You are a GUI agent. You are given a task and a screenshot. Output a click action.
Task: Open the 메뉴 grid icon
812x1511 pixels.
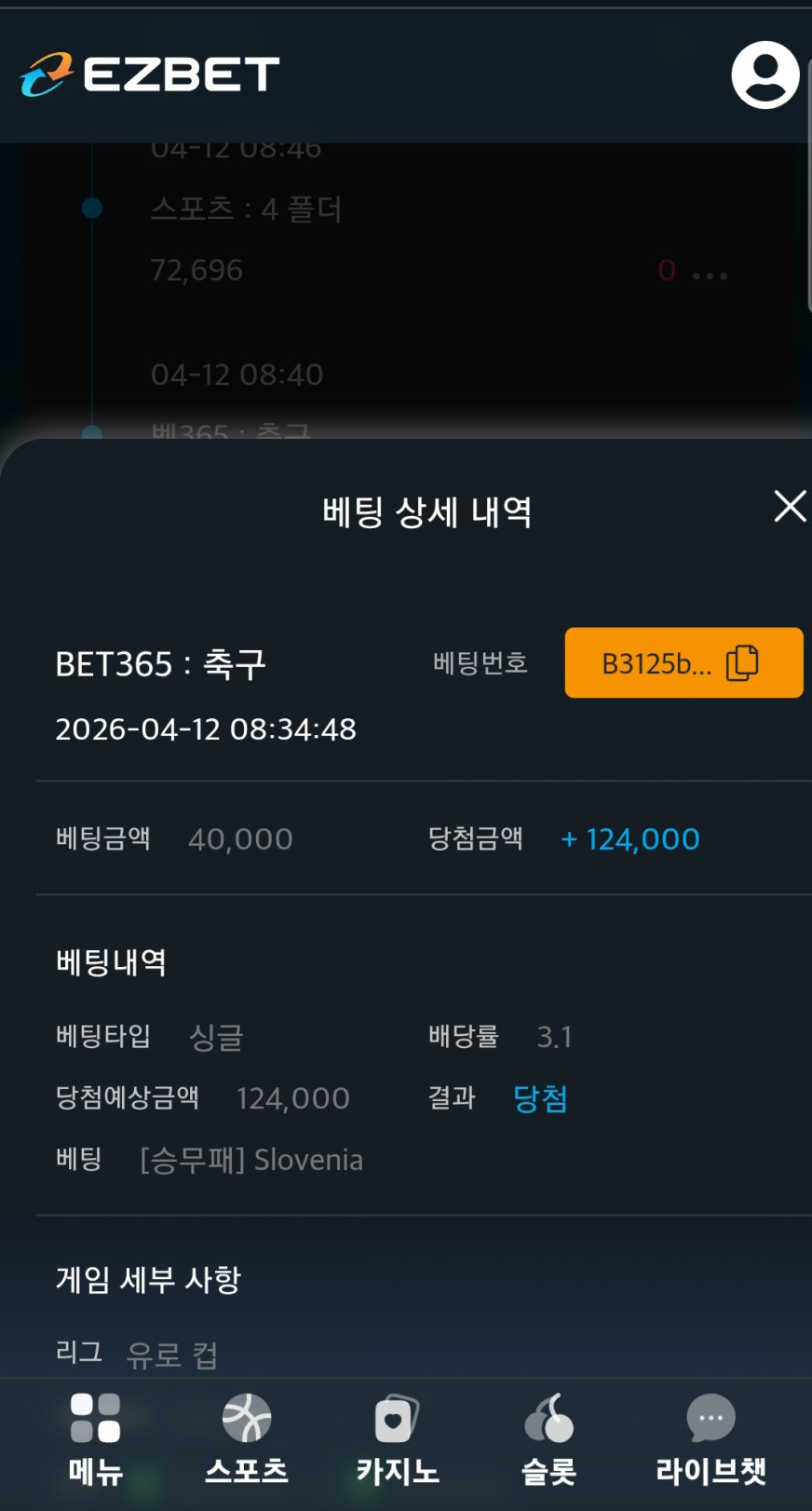[95, 1418]
